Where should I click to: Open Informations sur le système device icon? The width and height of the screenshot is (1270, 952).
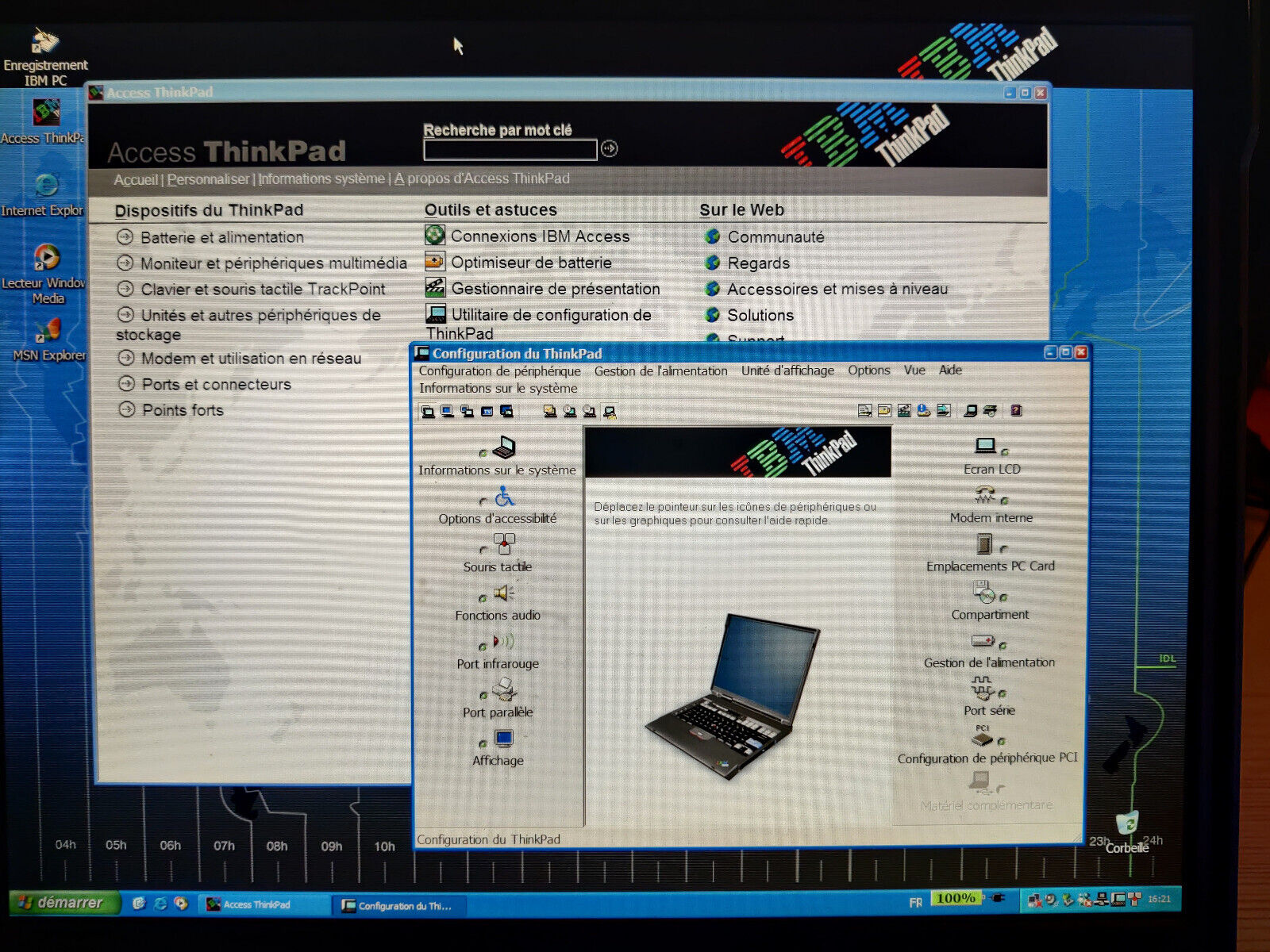(x=503, y=448)
